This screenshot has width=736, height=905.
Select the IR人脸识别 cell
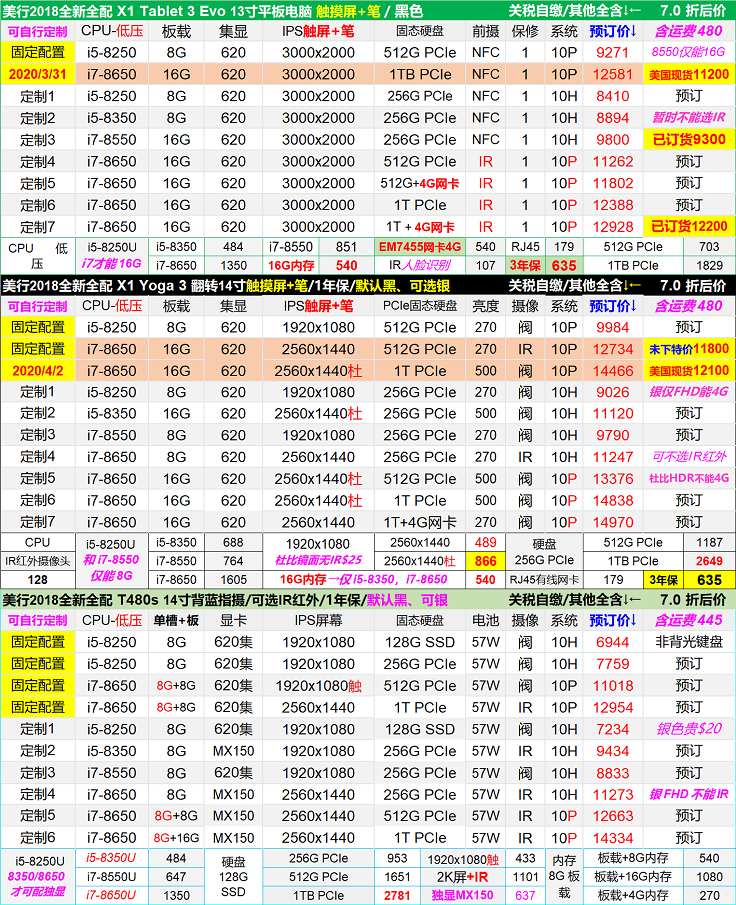coord(419,266)
